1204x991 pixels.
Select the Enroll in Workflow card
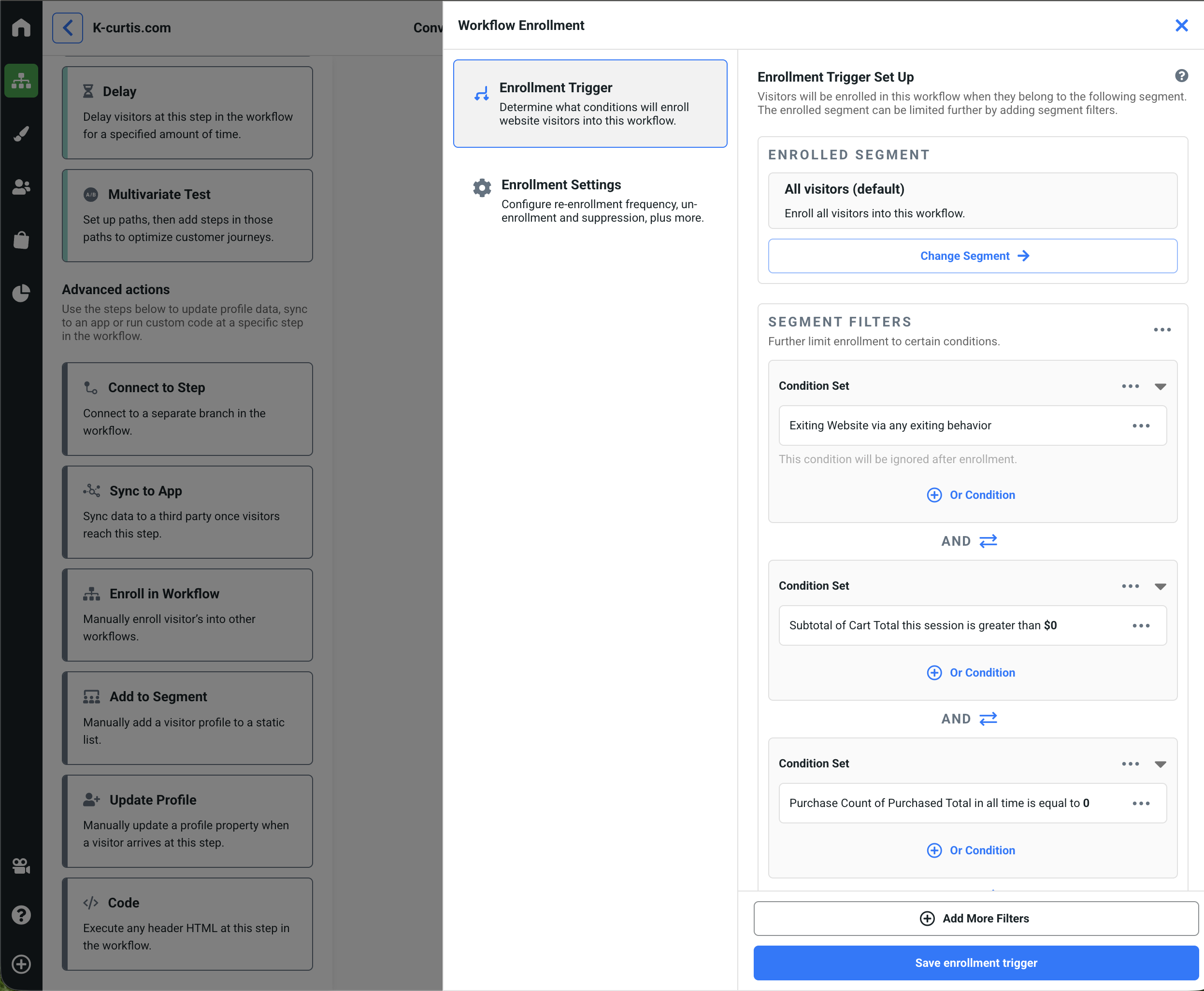pyautogui.click(x=187, y=615)
